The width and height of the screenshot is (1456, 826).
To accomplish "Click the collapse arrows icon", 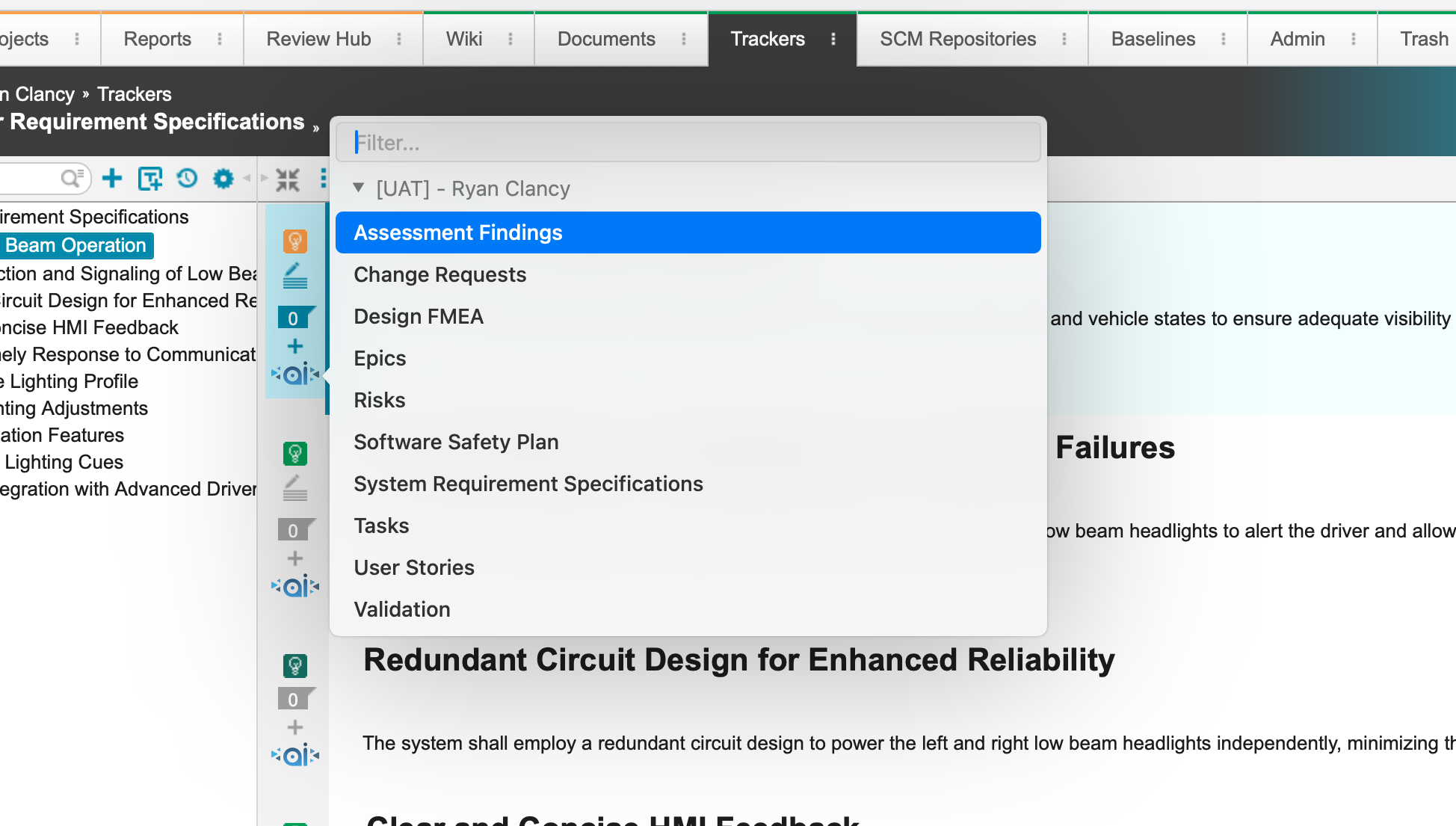I will 288,179.
